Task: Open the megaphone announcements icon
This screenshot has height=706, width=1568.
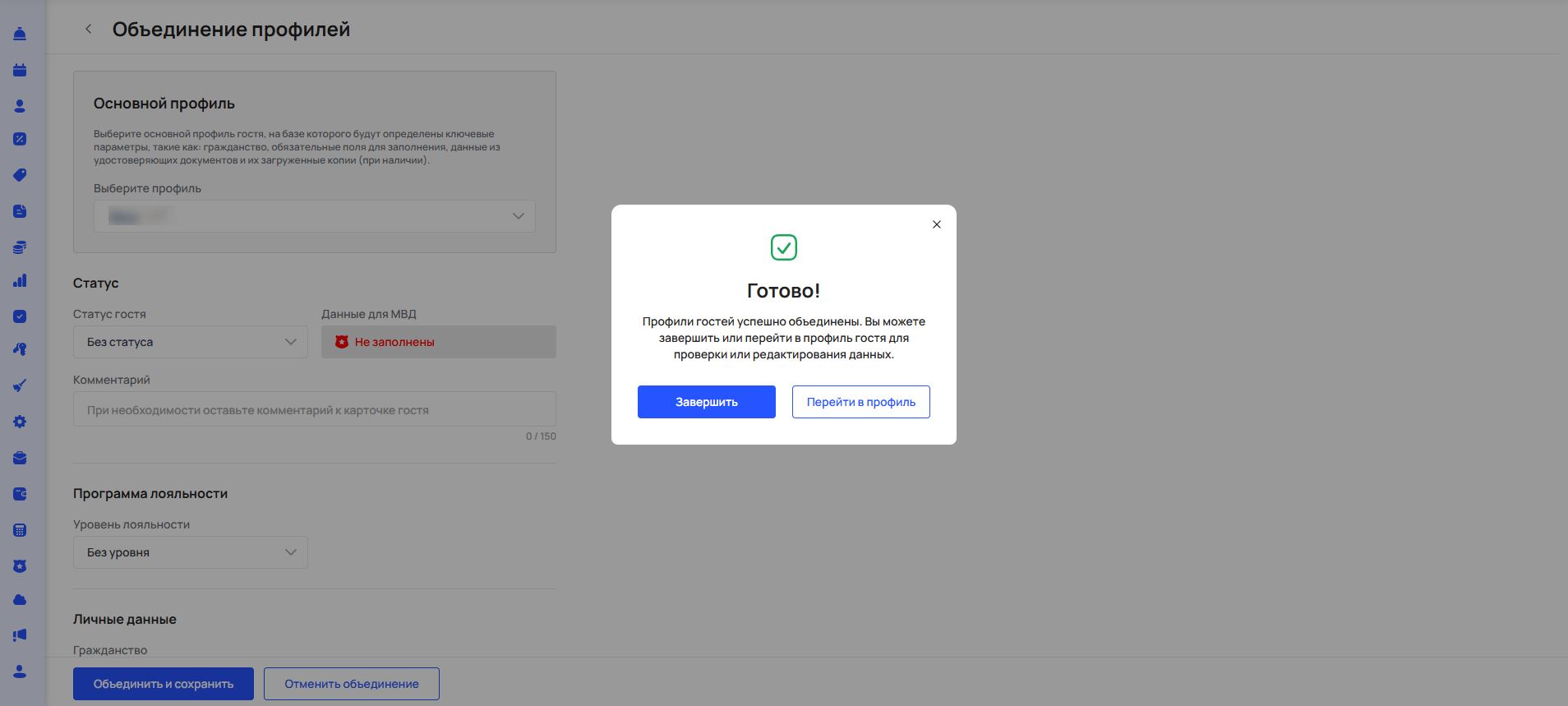Action: tap(20, 635)
